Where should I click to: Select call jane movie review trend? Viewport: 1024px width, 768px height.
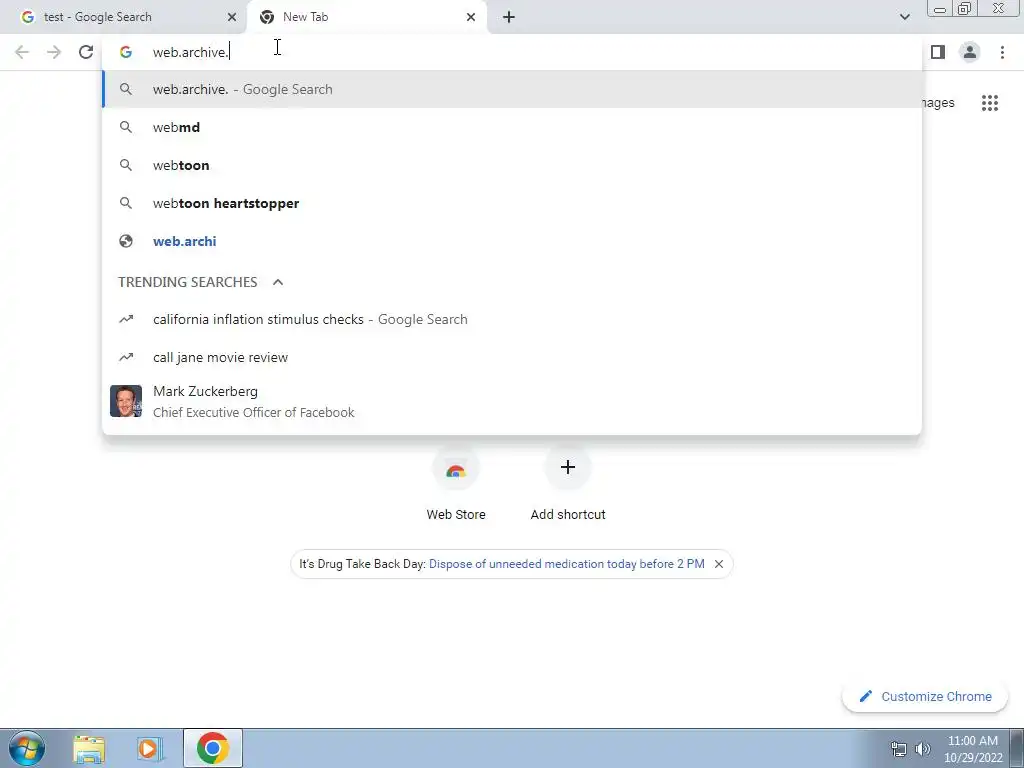512,357
